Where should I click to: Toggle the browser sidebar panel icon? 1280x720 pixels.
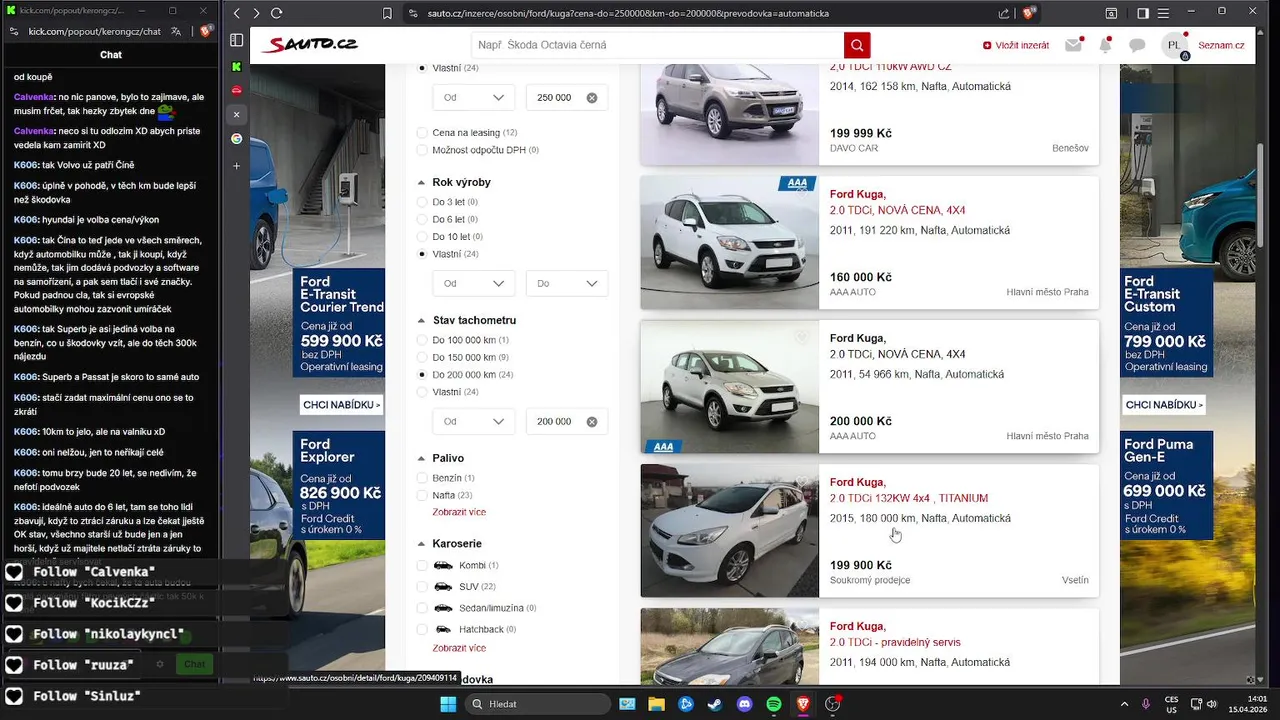click(x=1143, y=13)
